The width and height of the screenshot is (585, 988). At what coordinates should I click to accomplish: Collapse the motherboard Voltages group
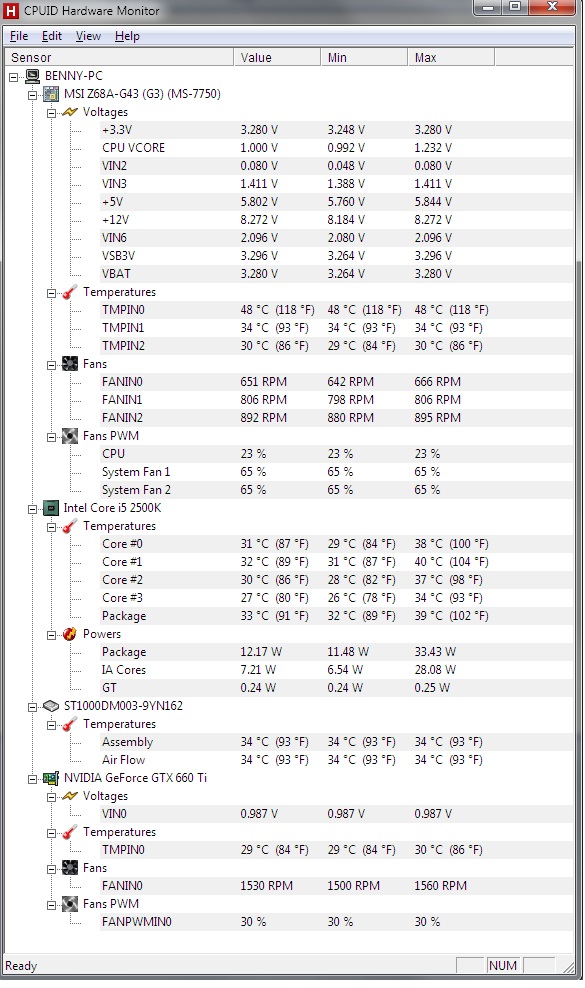tap(52, 113)
